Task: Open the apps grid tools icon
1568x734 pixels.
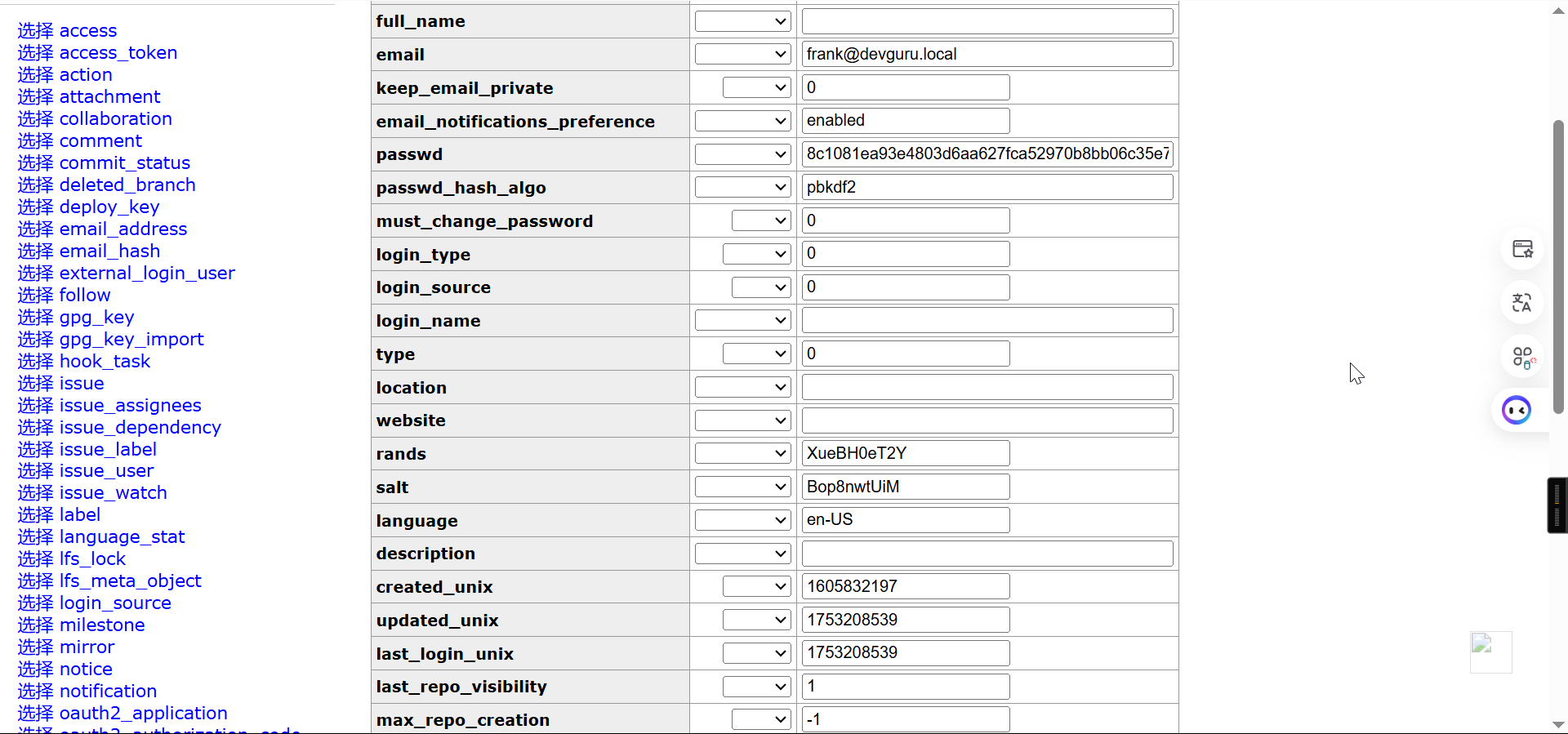Action: tap(1522, 357)
